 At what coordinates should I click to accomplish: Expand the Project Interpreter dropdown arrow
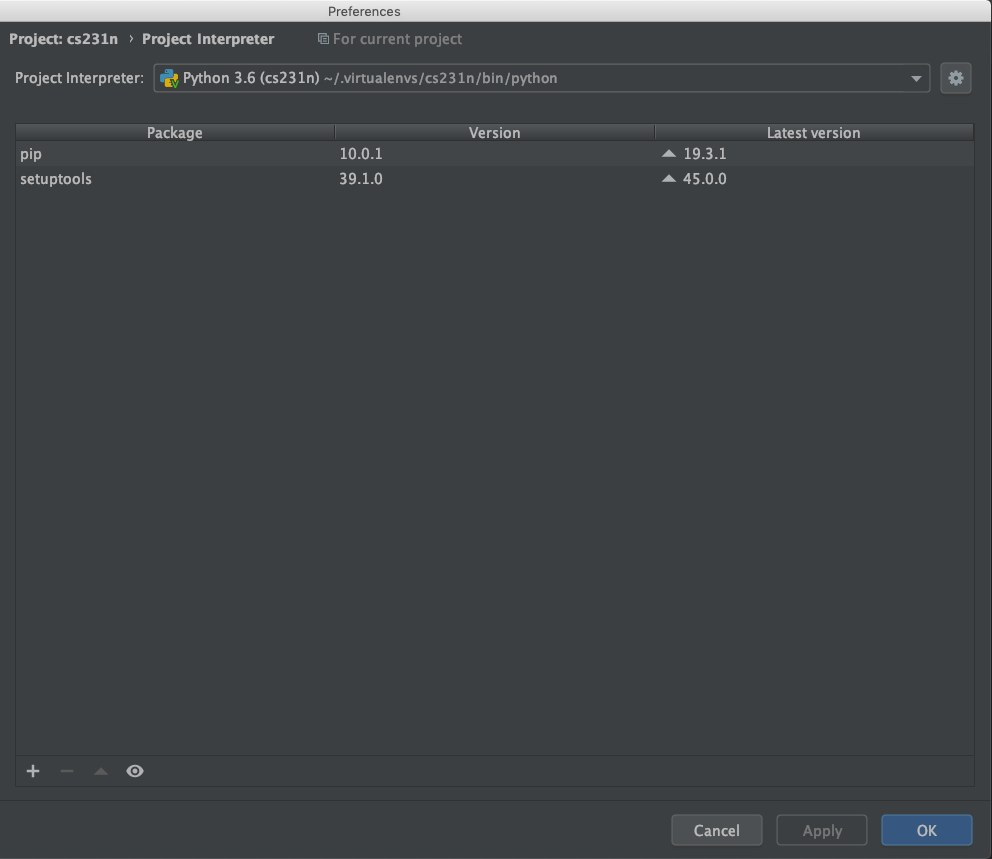[x=915, y=78]
